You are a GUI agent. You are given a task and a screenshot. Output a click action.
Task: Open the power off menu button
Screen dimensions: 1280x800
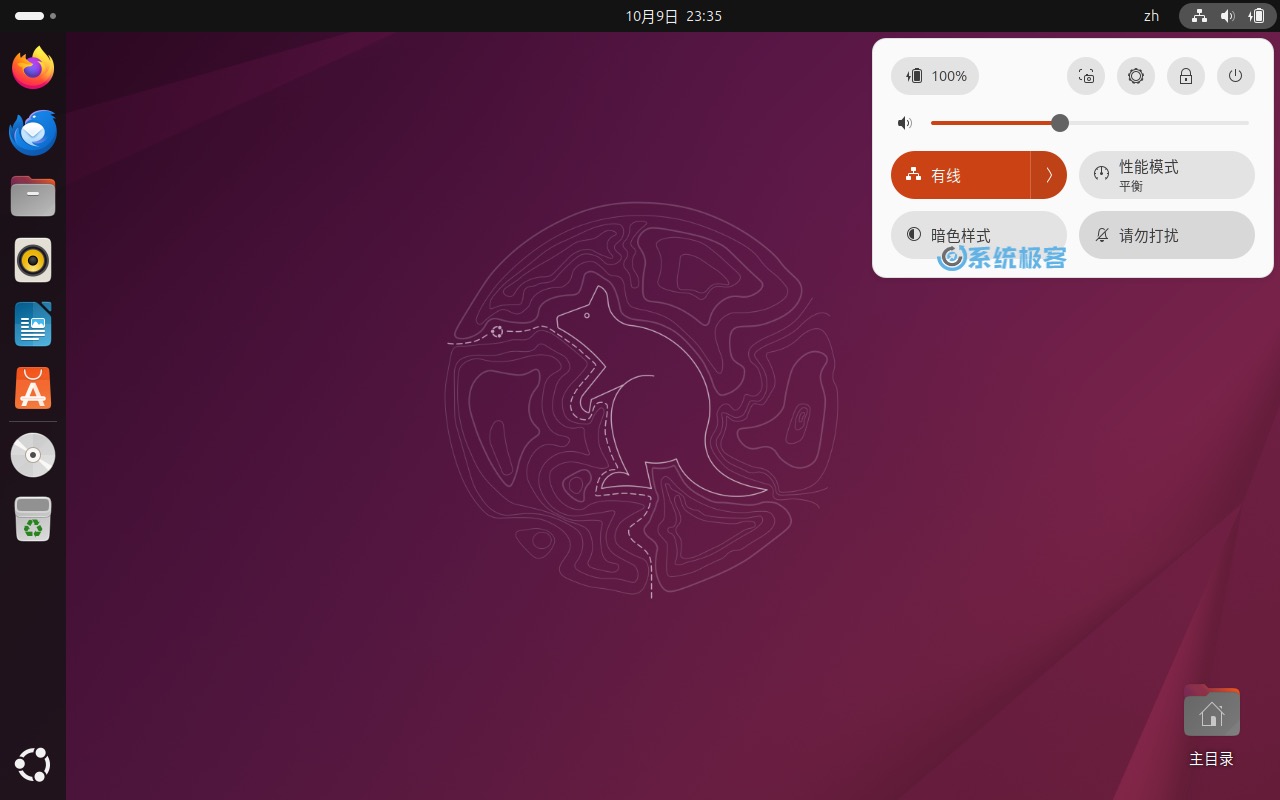coord(1236,76)
